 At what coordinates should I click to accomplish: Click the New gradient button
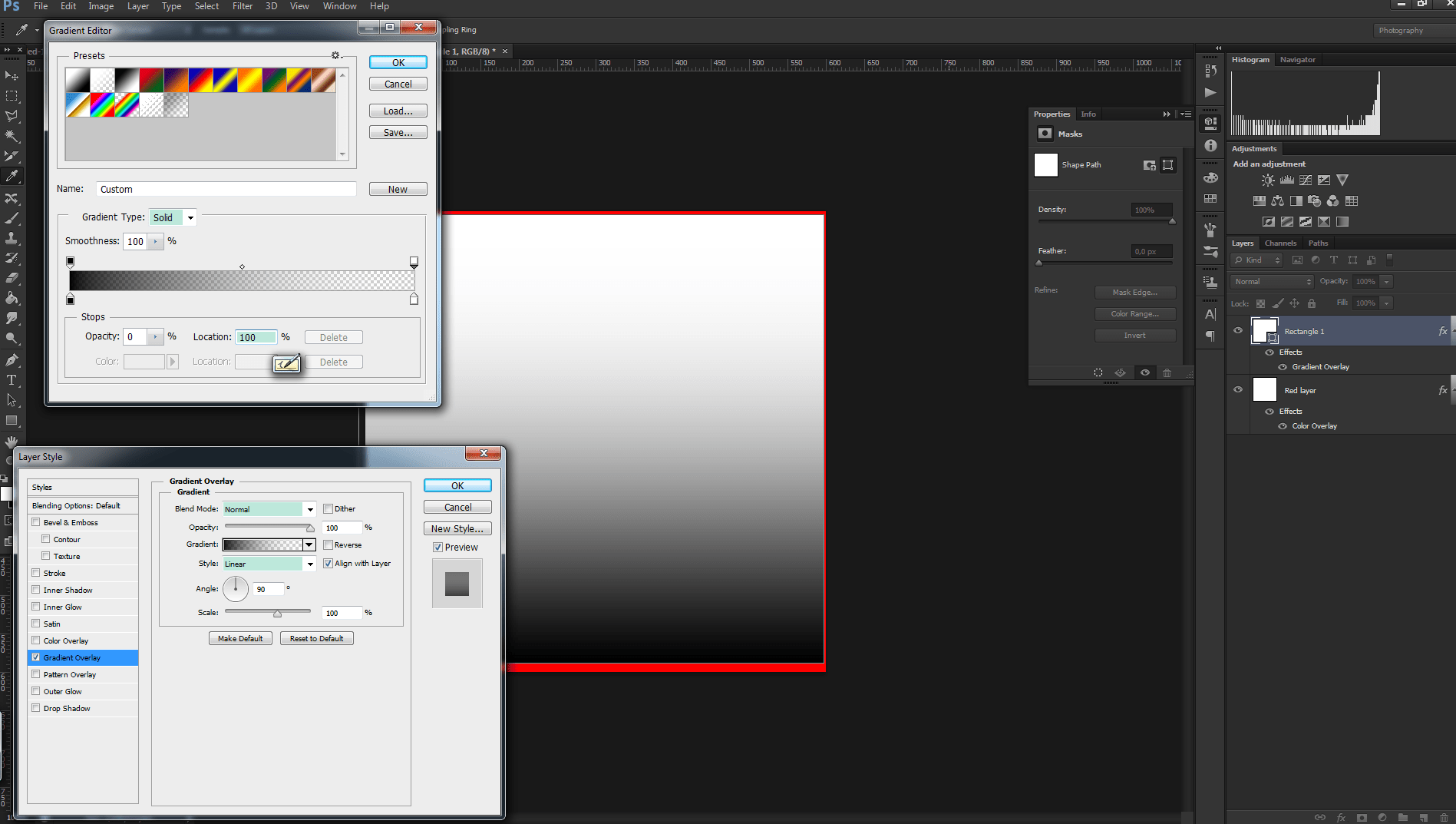point(398,190)
